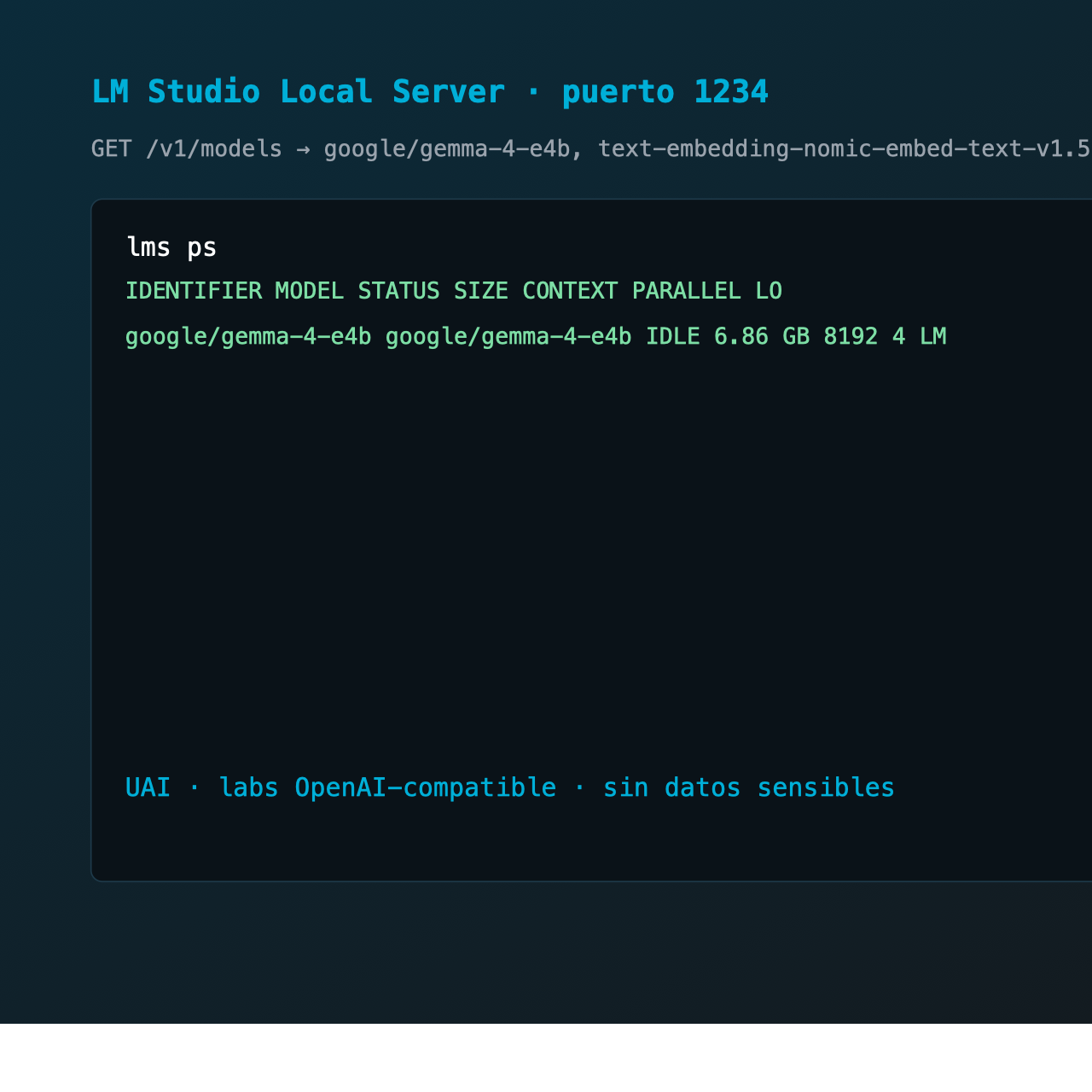Click the "lms ps" command text
The image size is (1092, 1092).
(171, 247)
